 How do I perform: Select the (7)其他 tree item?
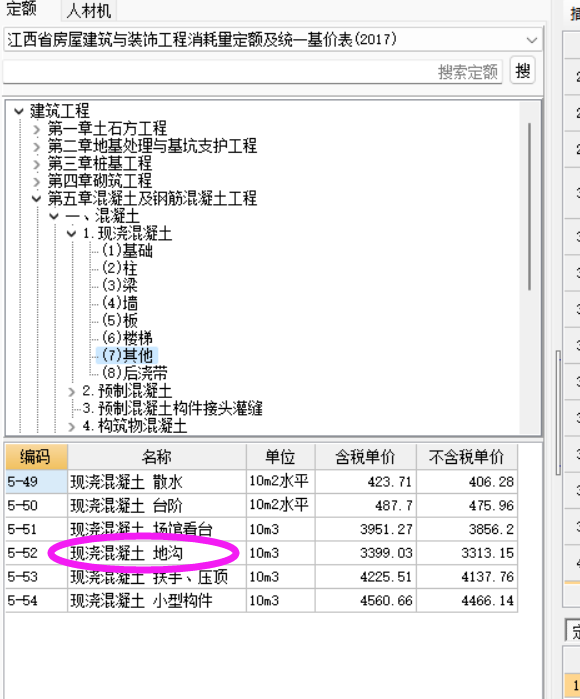coord(127,355)
